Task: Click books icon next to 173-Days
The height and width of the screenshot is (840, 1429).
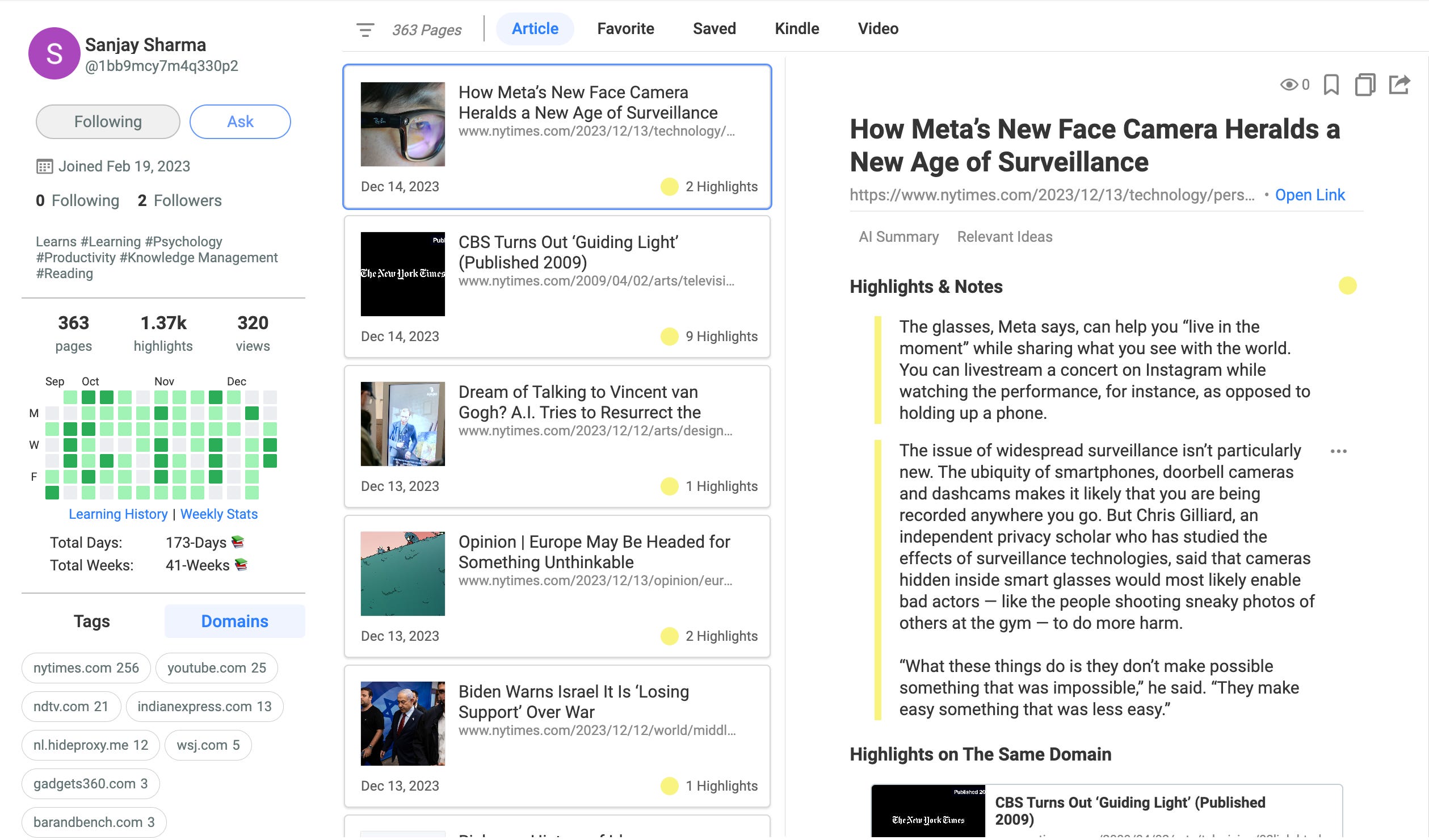Action: click(x=238, y=542)
